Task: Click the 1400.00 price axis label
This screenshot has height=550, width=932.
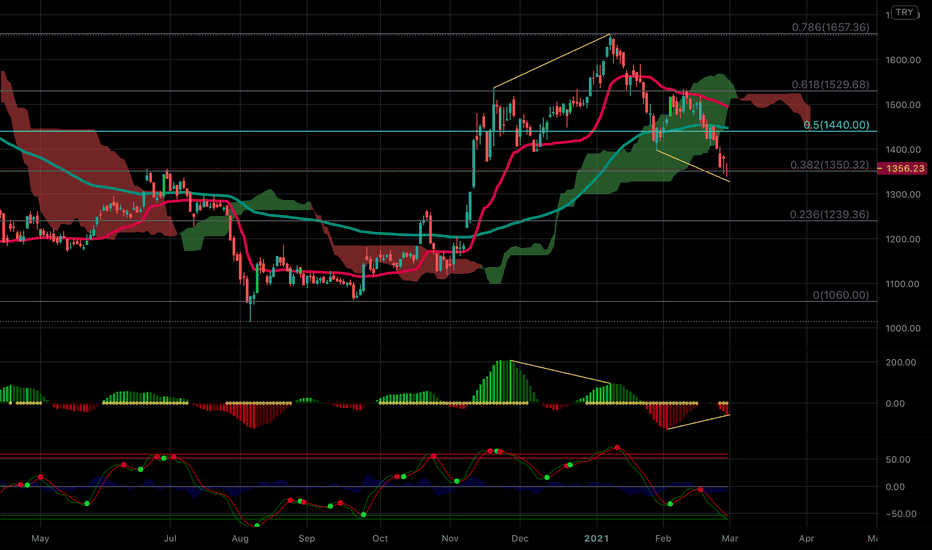Action: [903, 149]
